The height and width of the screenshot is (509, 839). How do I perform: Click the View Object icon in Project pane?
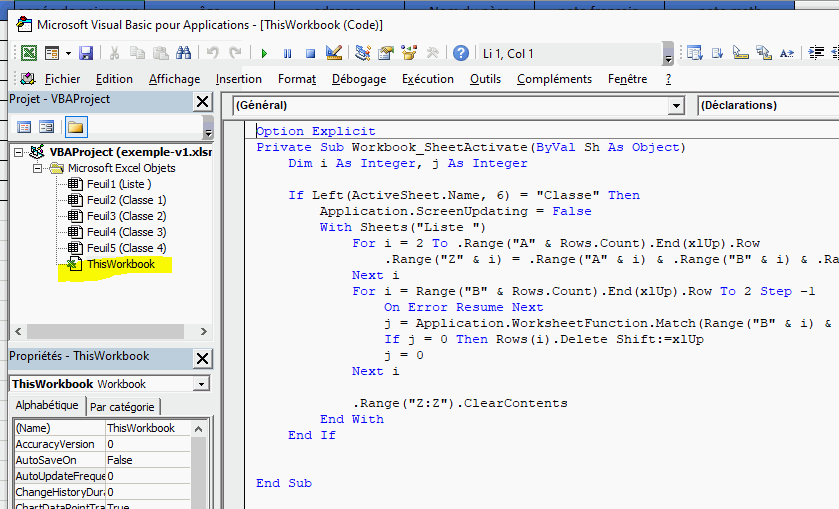point(46,127)
